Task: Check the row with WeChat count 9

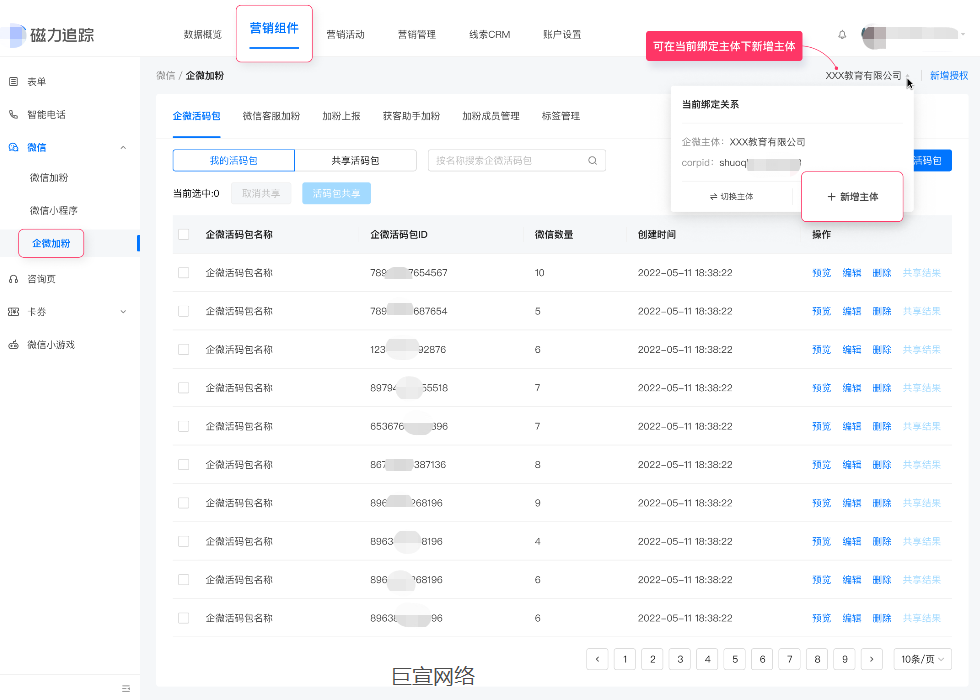Action: point(183,503)
